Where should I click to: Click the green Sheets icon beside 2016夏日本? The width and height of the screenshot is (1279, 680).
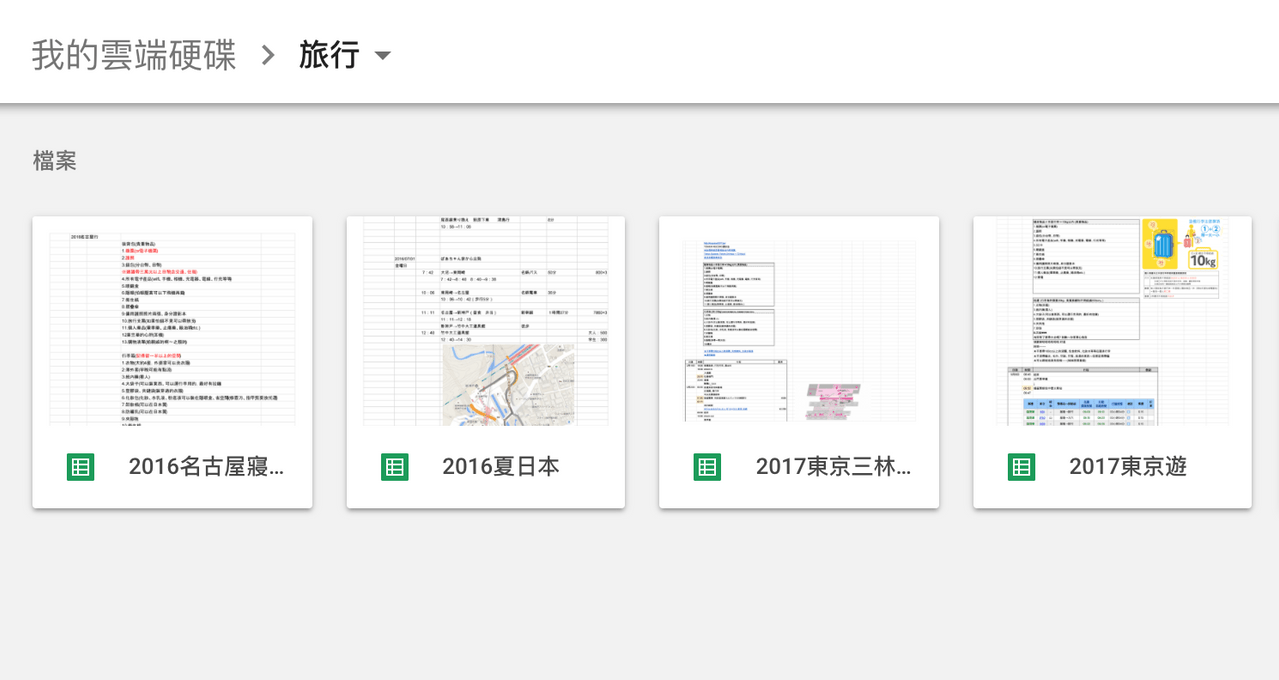coord(394,466)
